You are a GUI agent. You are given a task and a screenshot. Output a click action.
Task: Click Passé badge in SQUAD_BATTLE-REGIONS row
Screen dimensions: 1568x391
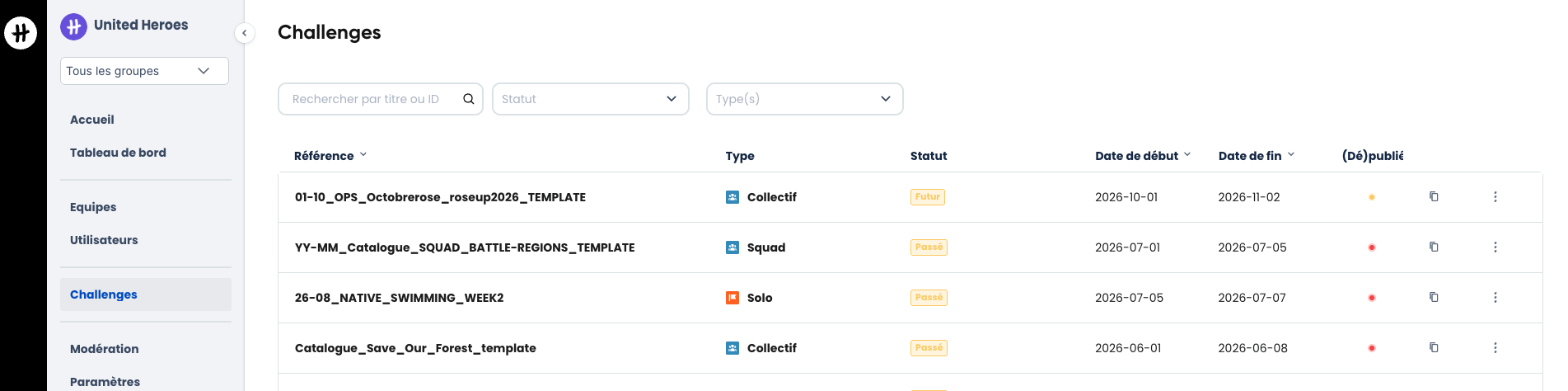929,247
